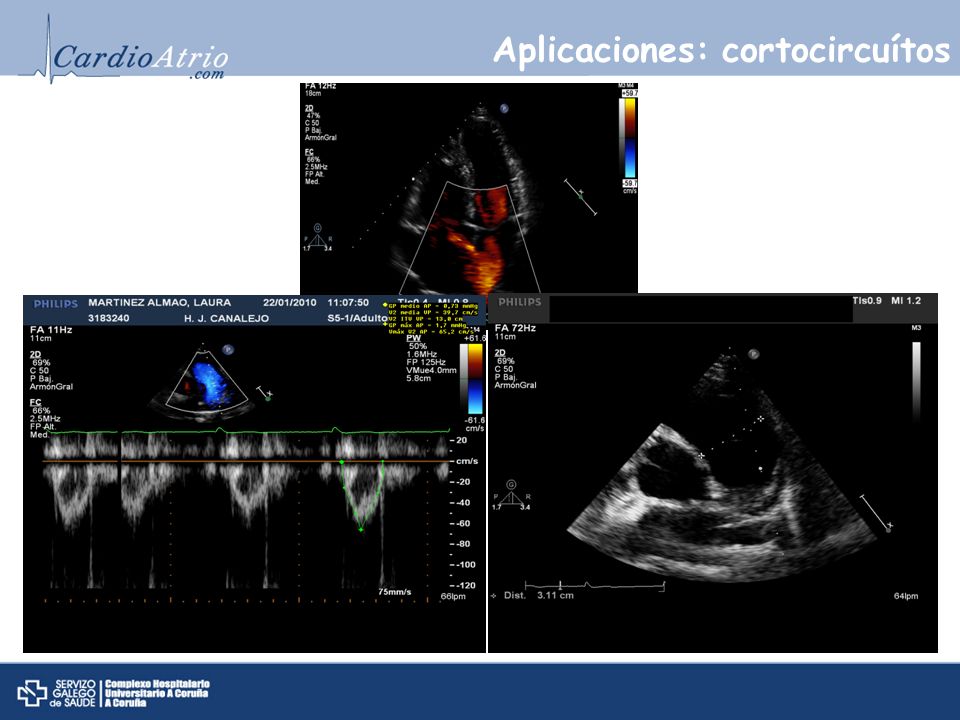Click the hospital label 'H. J. CANALEJO'
The image size is (960, 720).
point(226,318)
